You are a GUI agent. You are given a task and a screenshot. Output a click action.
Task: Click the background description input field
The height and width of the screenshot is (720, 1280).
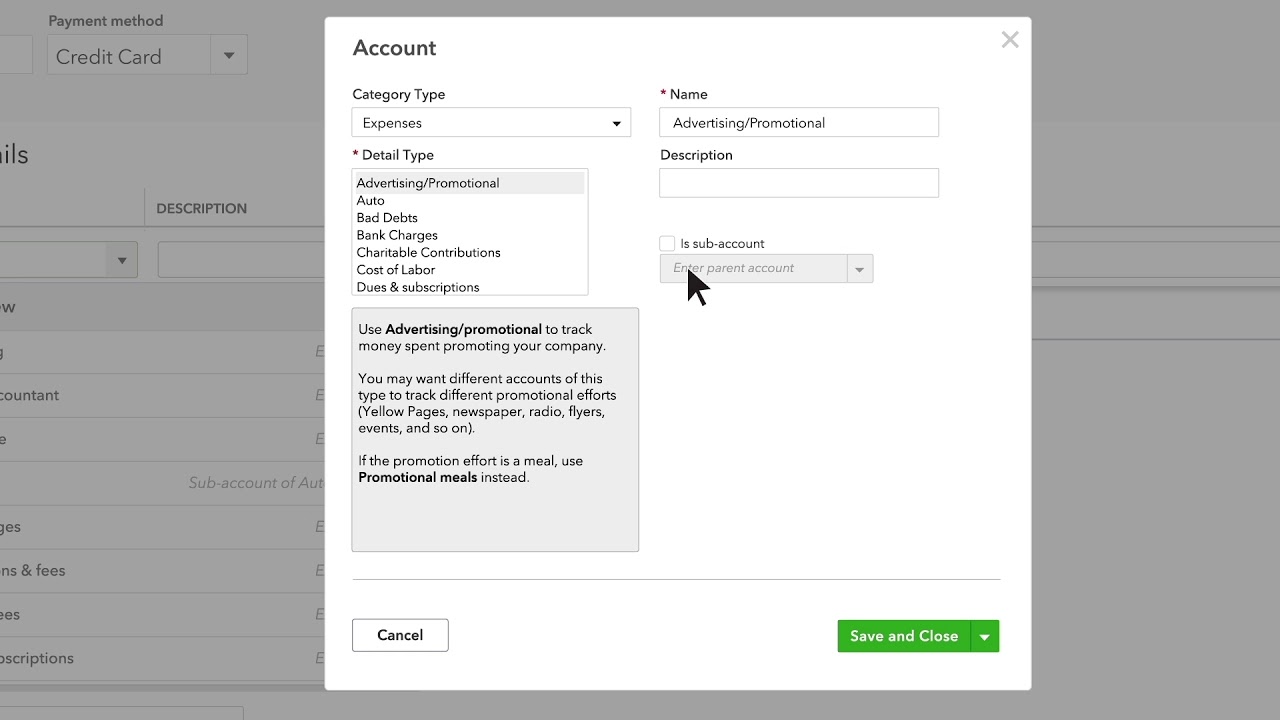(x=240, y=260)
